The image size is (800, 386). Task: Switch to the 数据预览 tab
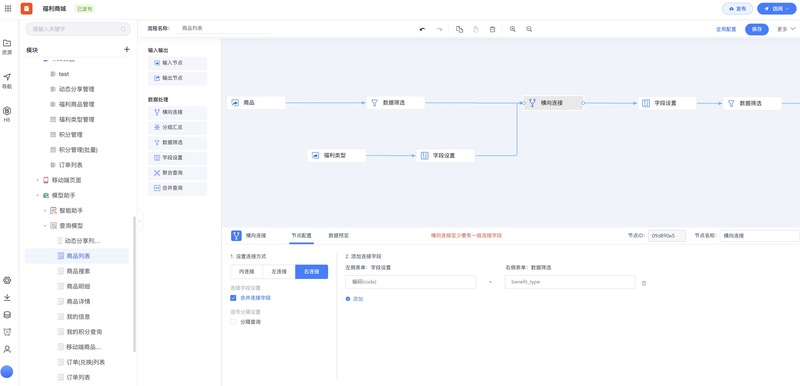339,236
